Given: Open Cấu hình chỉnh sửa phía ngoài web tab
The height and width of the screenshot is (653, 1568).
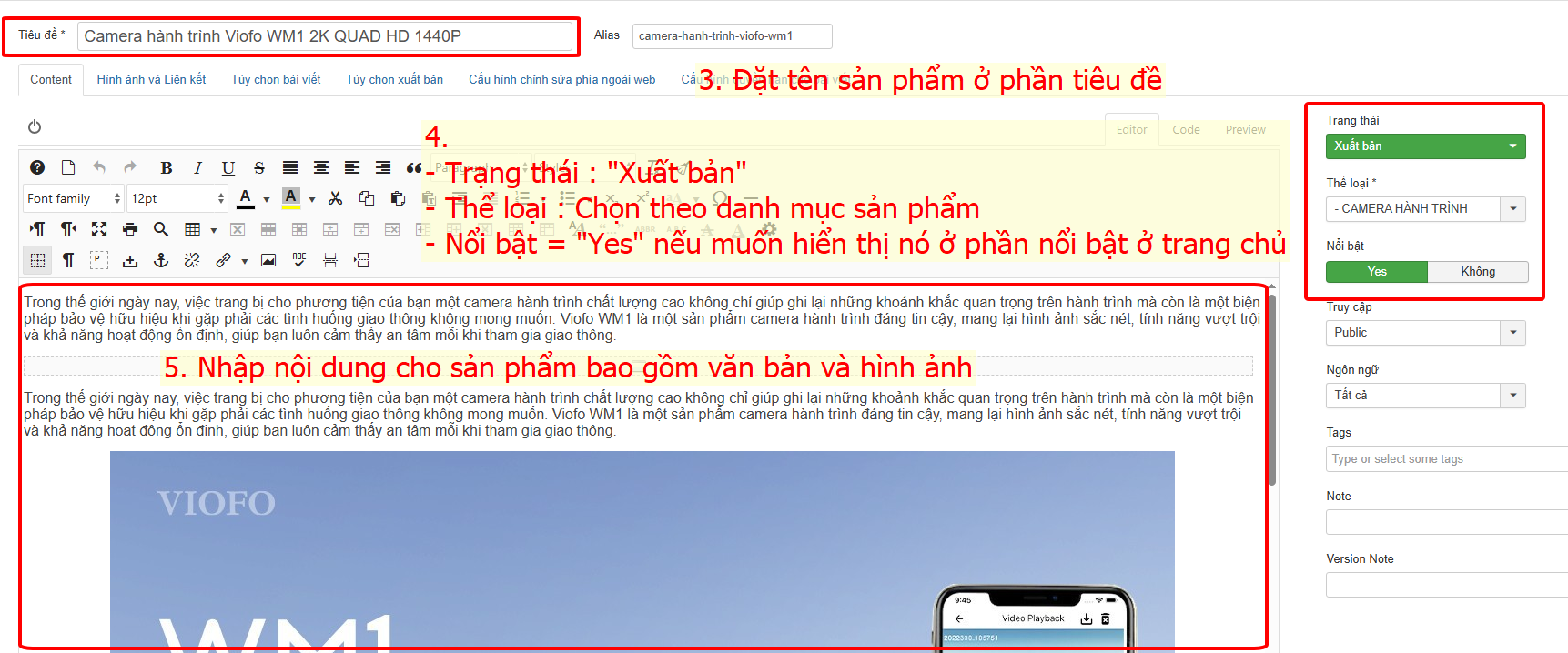Looking at the screenshot, I should (561, 80).
